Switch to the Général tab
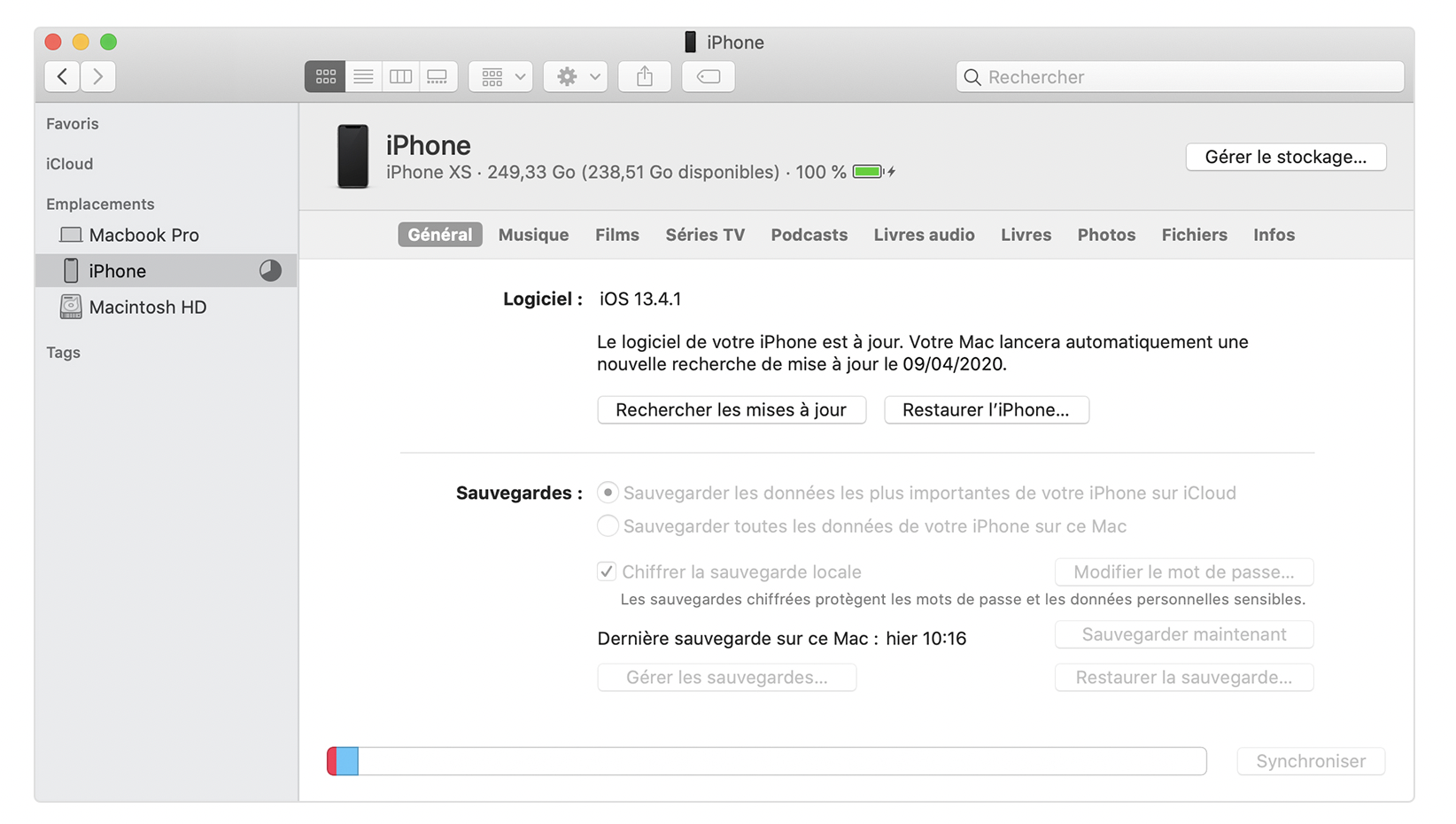This screenshot has width=1456, height=824. tap(440, 235)
